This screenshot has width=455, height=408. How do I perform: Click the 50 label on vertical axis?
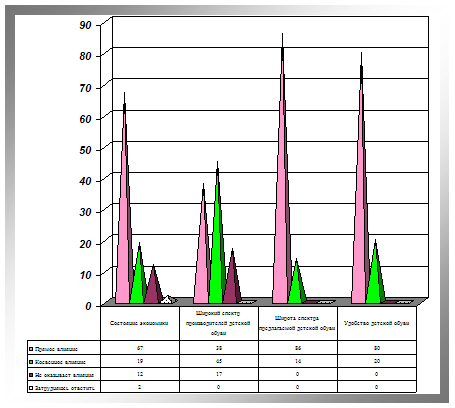point(85,150)
